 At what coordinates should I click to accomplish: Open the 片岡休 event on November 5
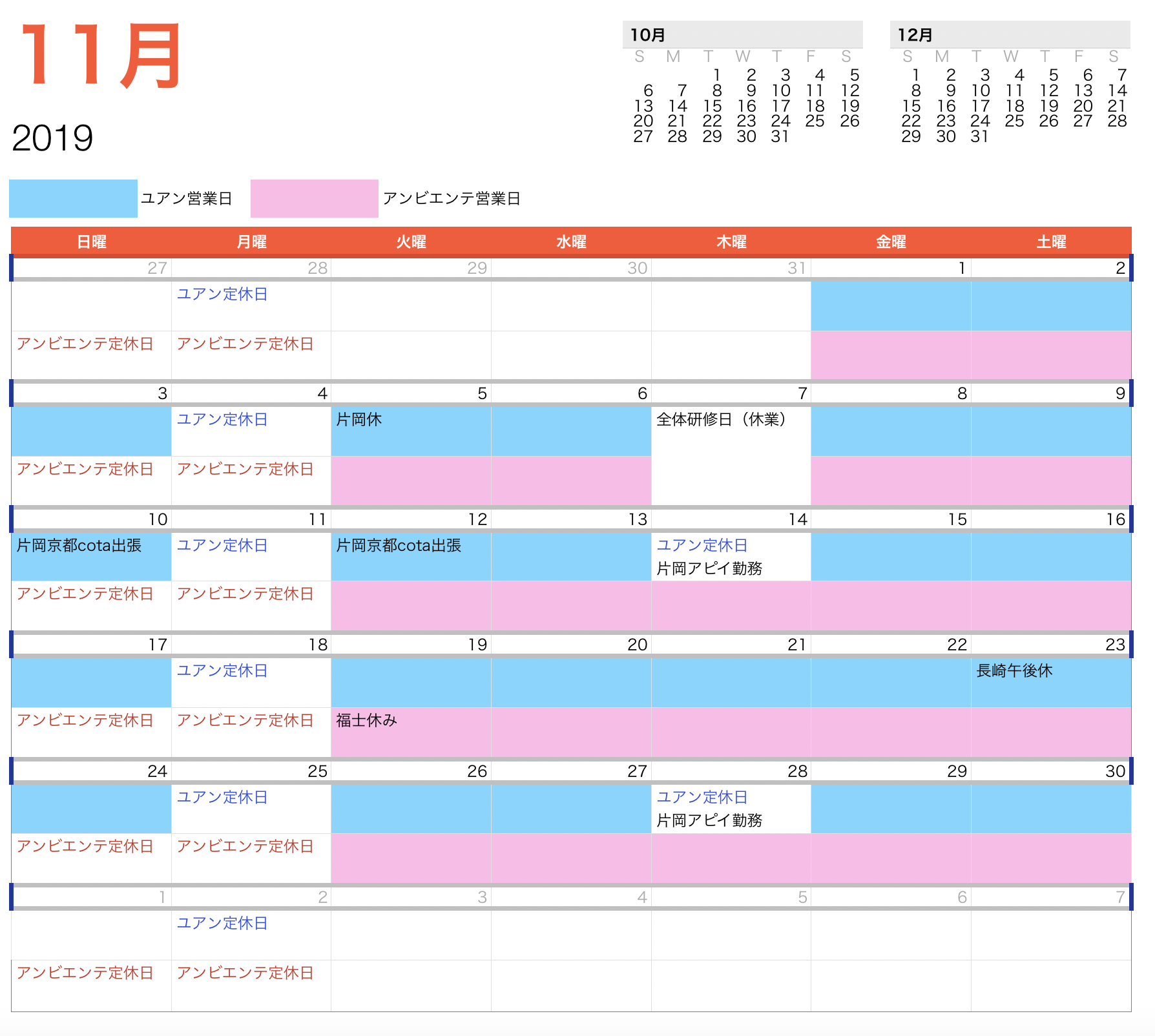[x=359, y=420]
